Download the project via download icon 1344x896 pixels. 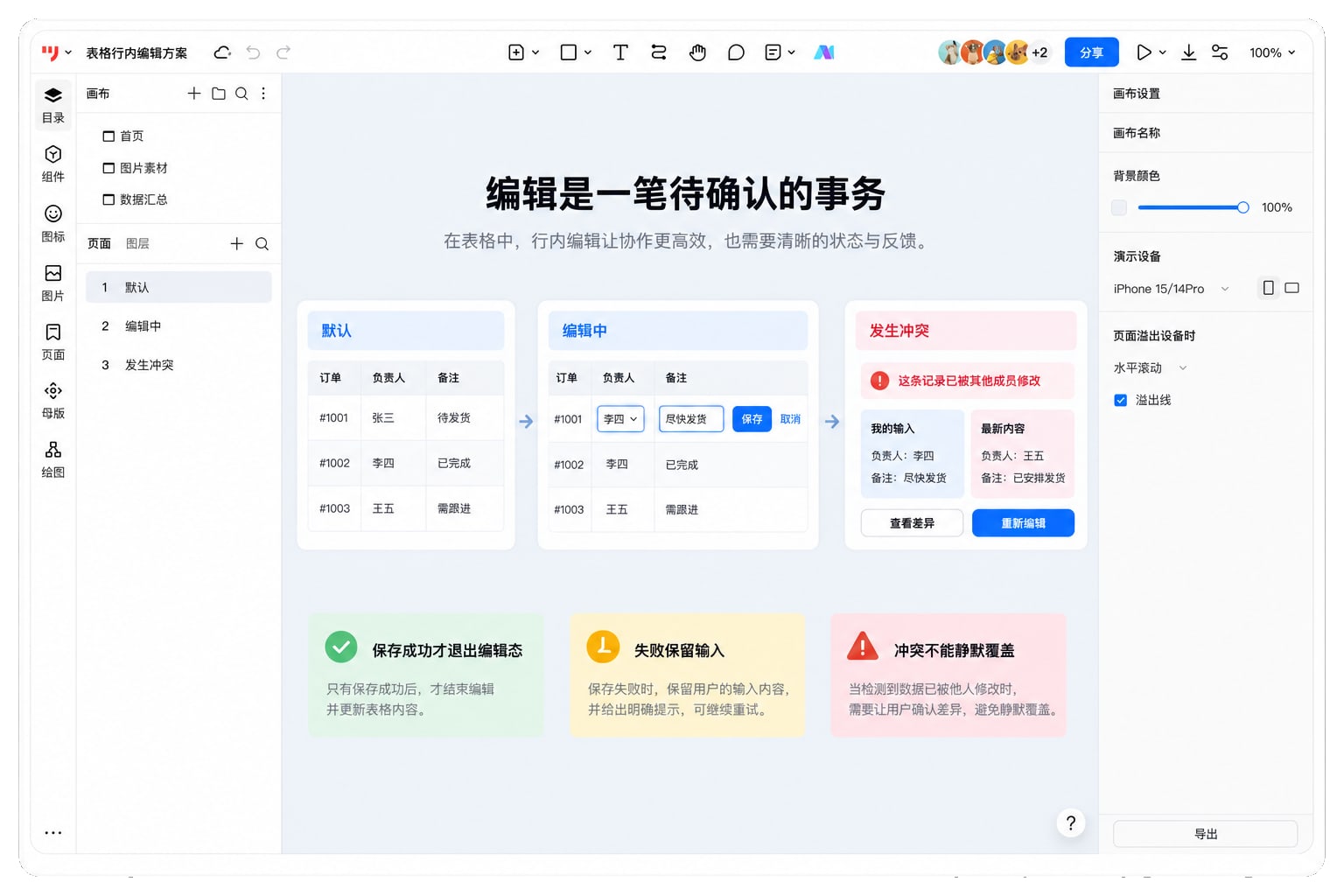[x=1188, y=52]
